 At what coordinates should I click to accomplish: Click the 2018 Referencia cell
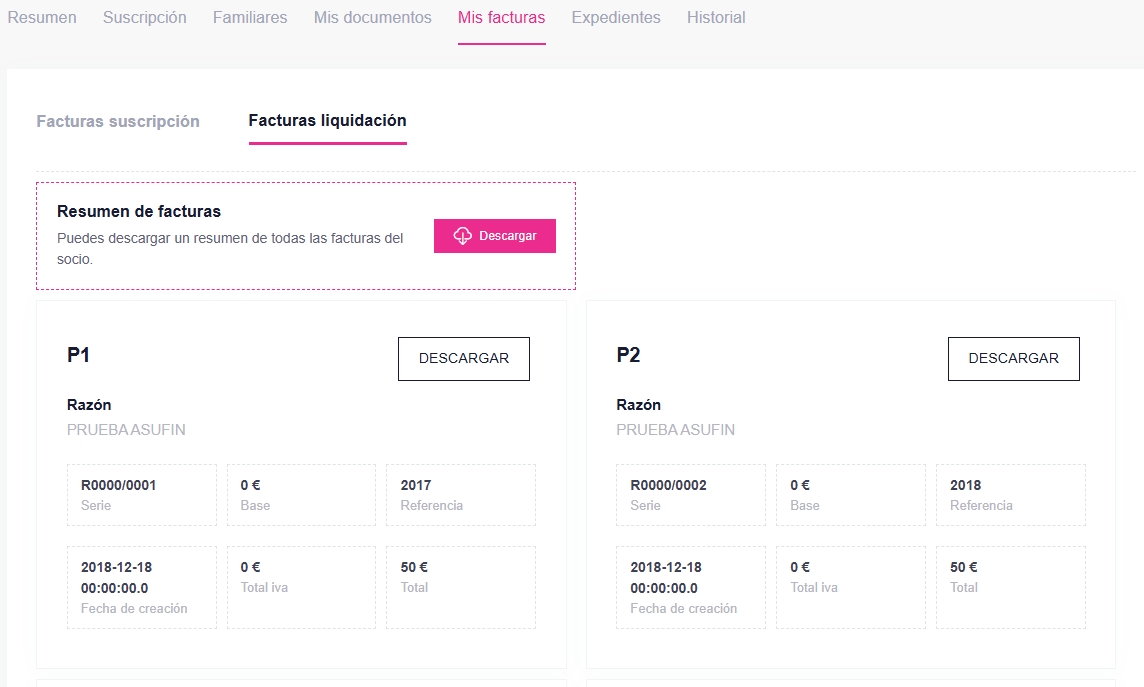click(x=1010, y=495)
